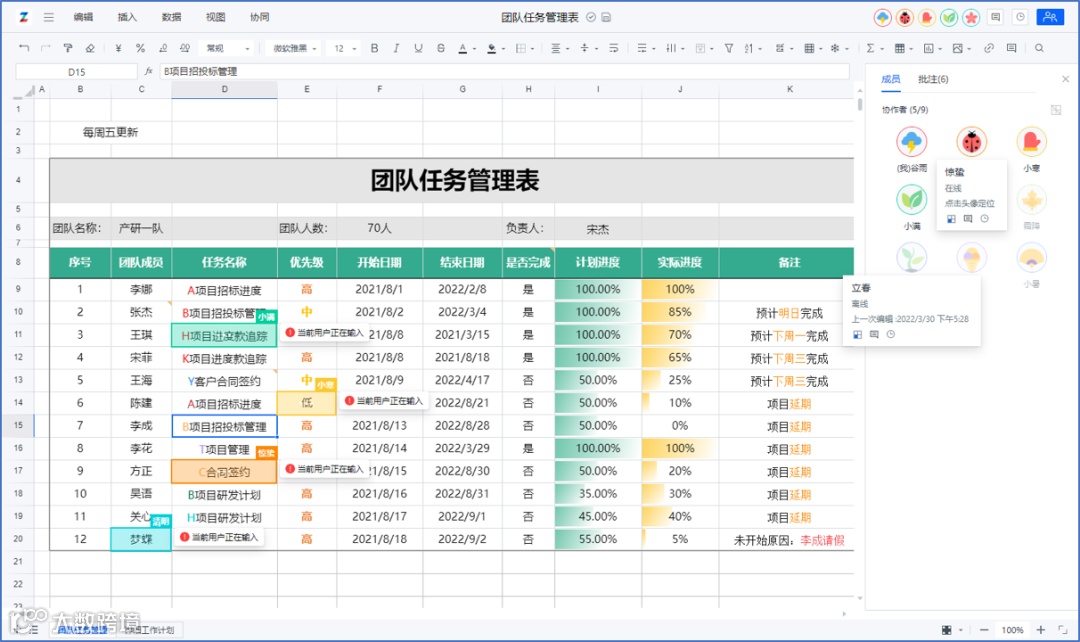
Task: Click the 小寒 mitten avatar in members panel
Action: click(x=1031, y=142)
